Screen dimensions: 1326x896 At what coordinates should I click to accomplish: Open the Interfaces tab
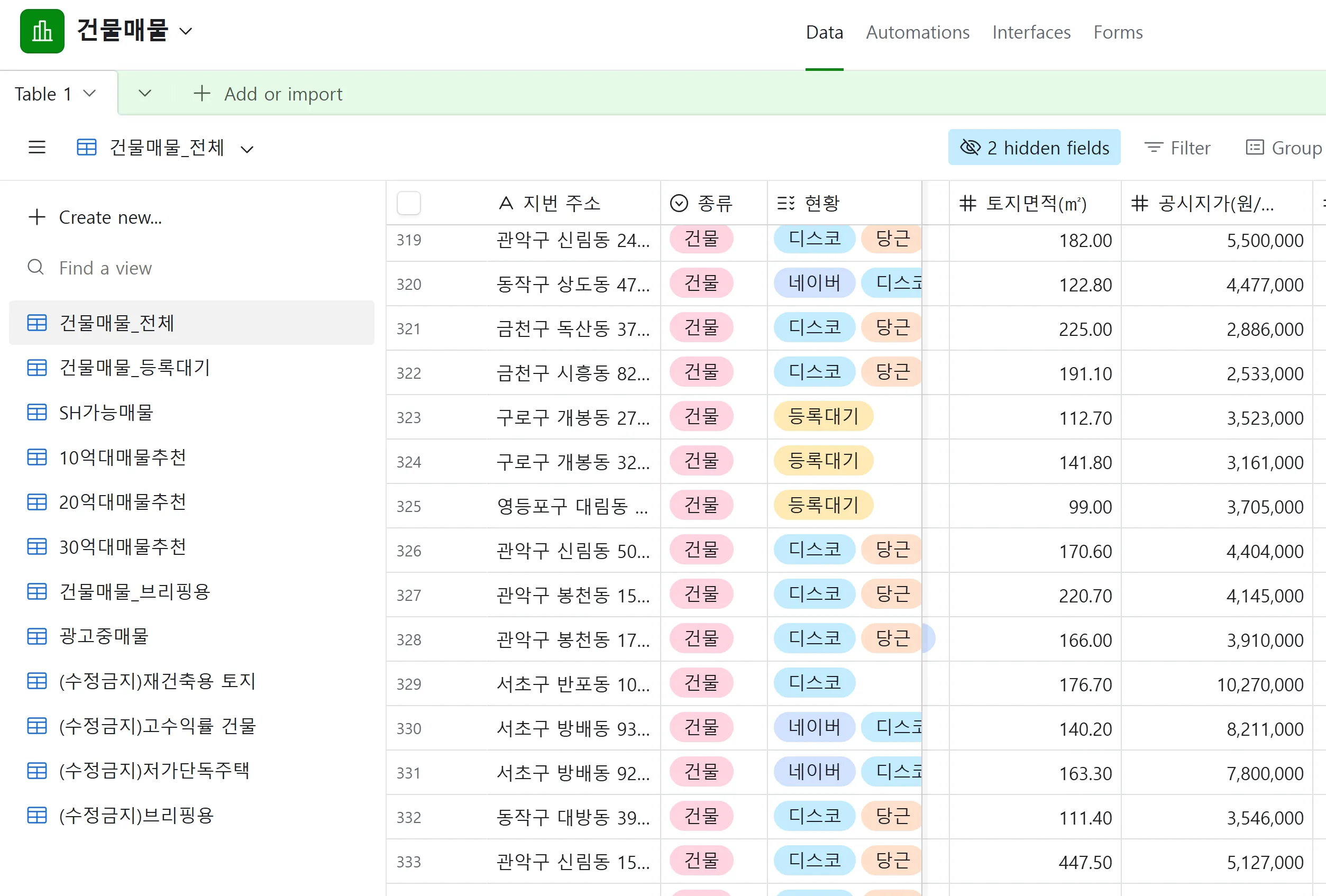tap(1031, 33)
